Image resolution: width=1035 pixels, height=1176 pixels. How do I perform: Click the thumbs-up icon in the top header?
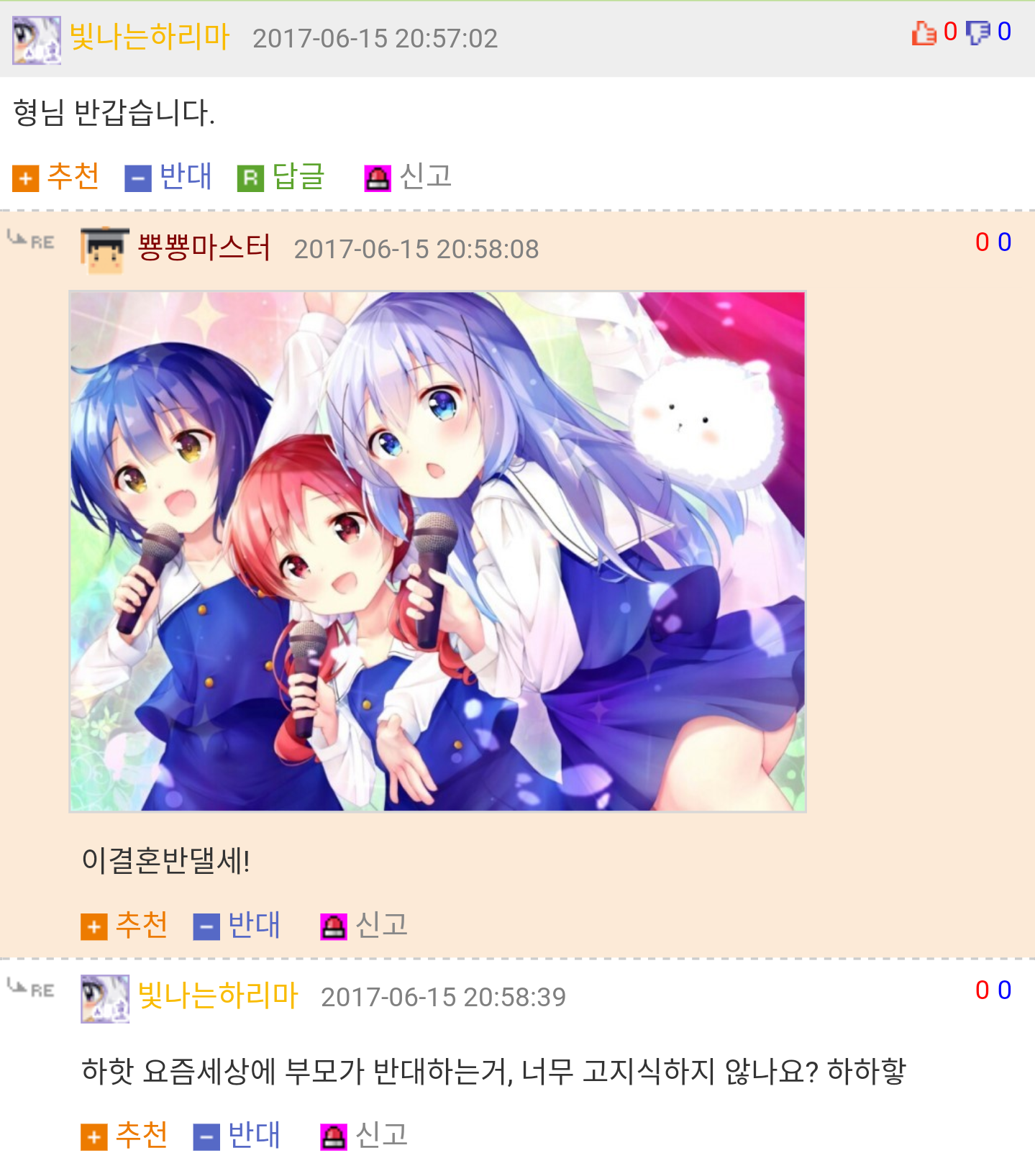(924, 33)
